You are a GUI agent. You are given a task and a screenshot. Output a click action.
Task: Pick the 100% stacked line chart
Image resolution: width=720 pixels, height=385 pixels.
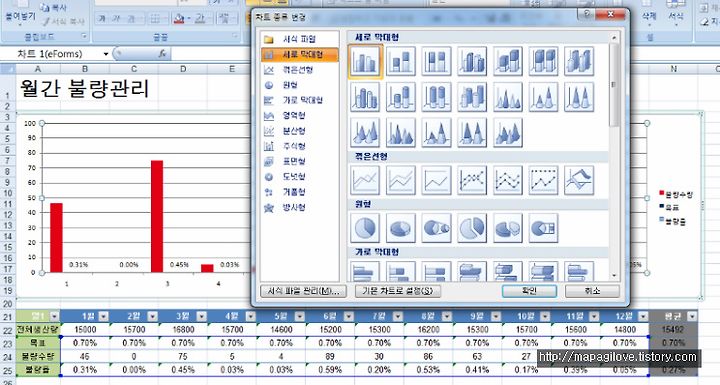tap(436, 180)
